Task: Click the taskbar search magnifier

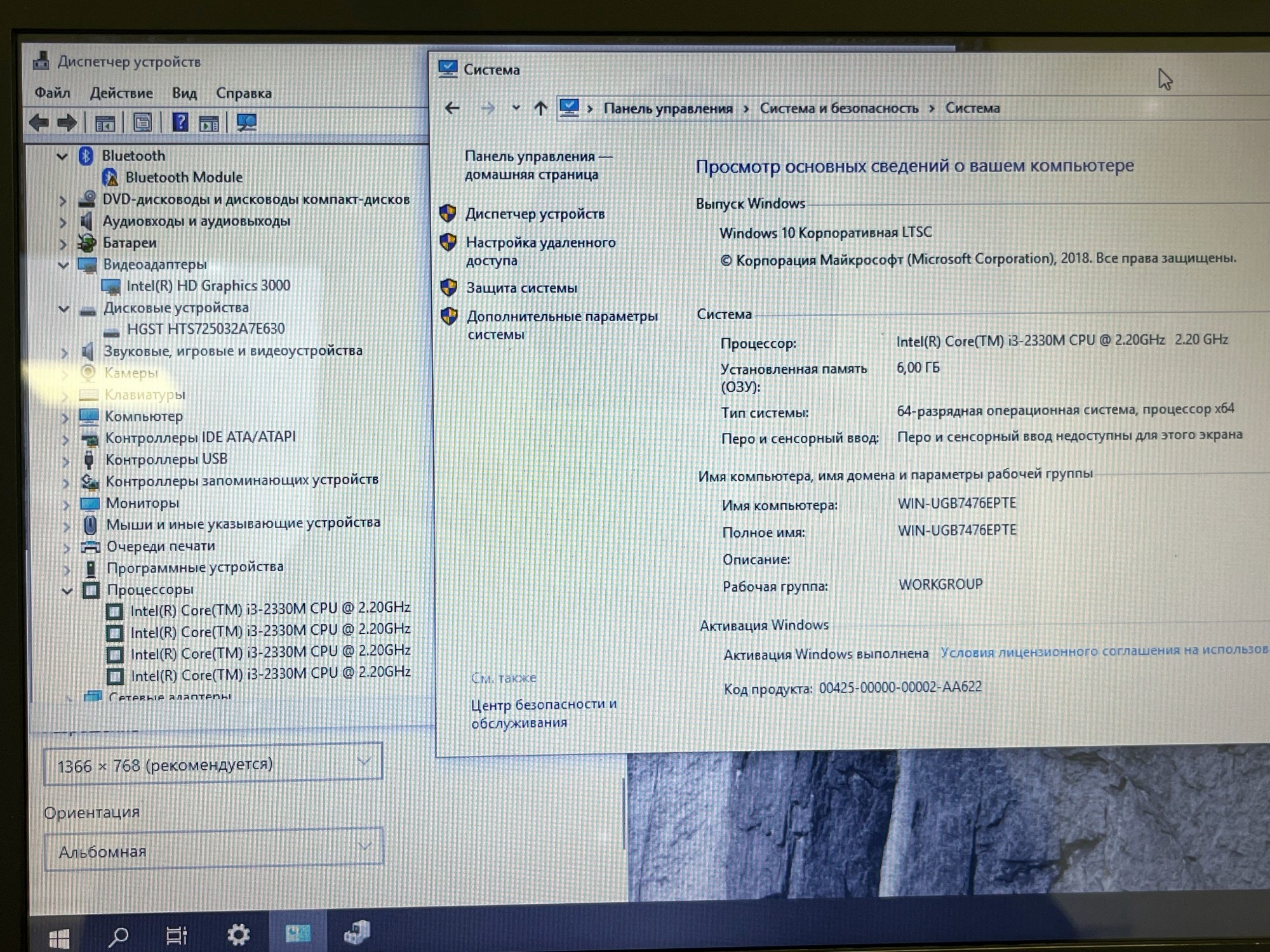Action: click(119, 935)
